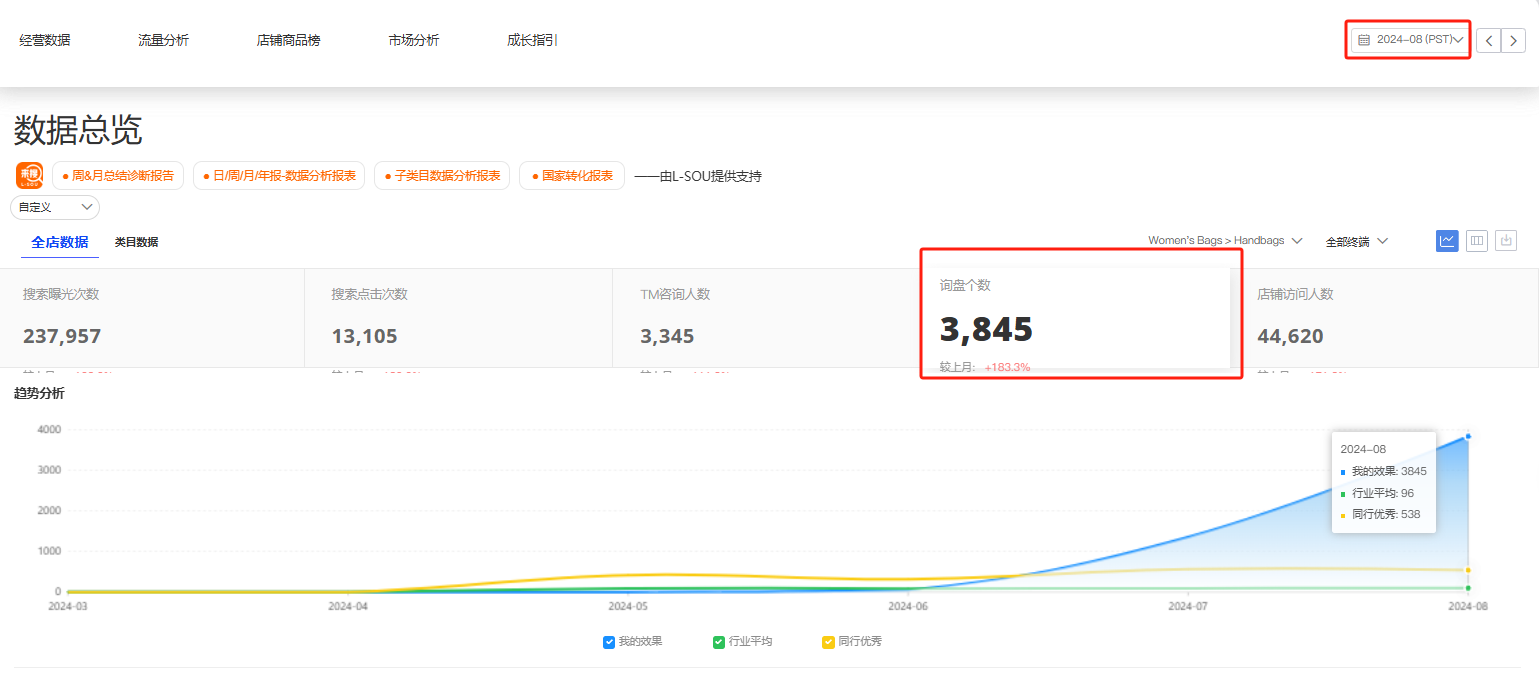Open the 2024-08 (PST) date dropdown
This screenshot has height=674, width=1539.
1410,40
